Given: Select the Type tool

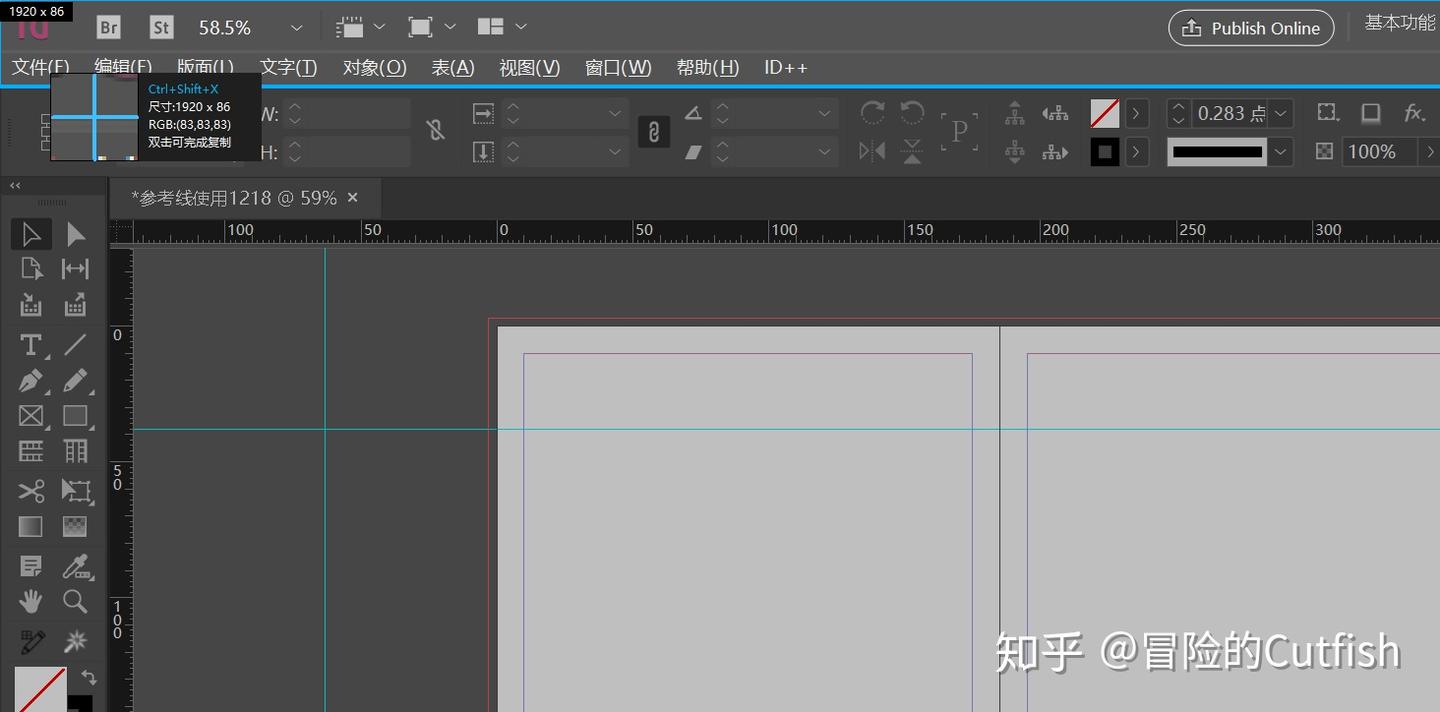Looking at the screenshot, I should click(x=31, y=344).
